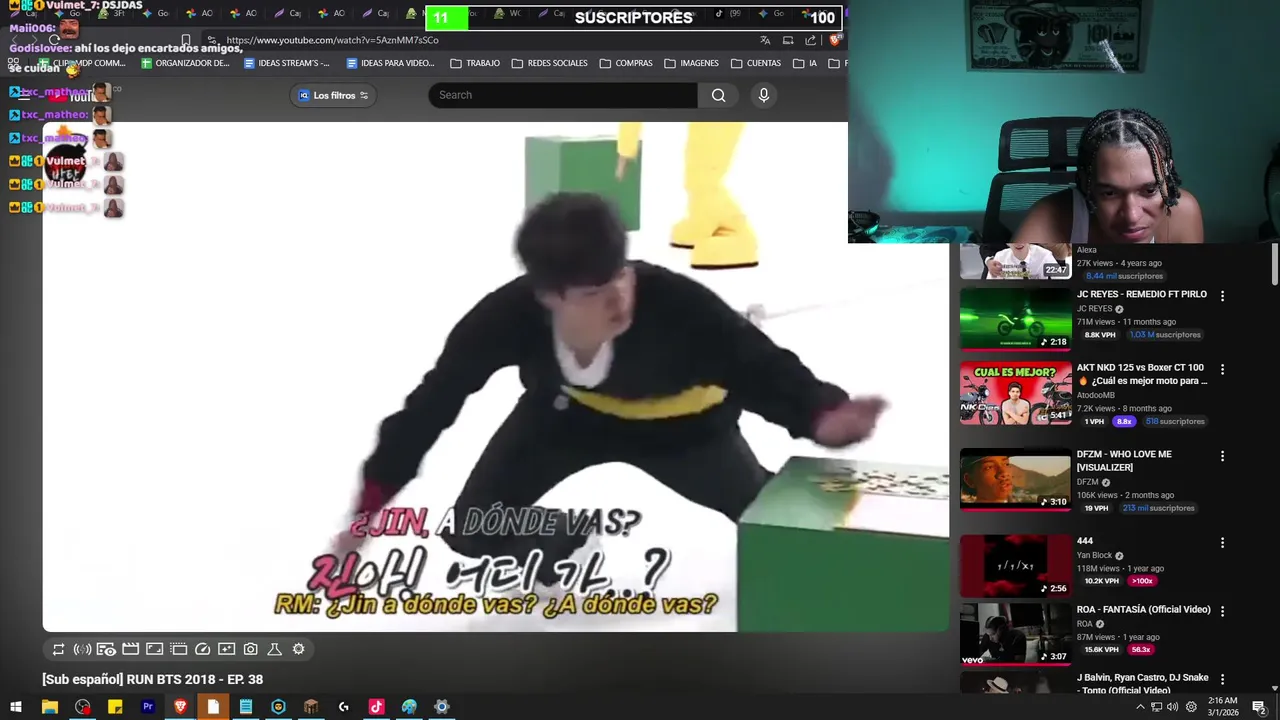Screen dimensions: 1280x720
Task: Open options menu for the 444 video
Action: click(x=1222, y=543)
